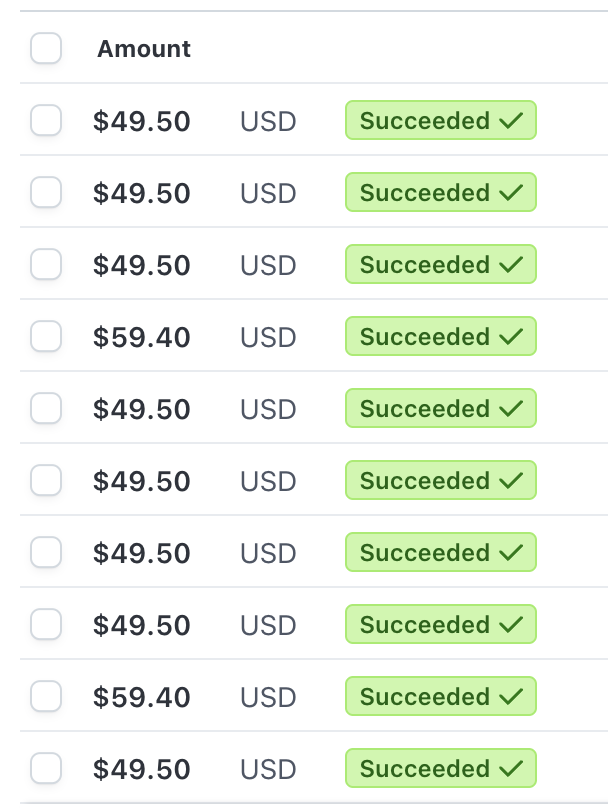This screenshot has width=608, height=808.
Task: Tick the select-all checkbox beside Amount header
Action: click(x=46, y=48)
